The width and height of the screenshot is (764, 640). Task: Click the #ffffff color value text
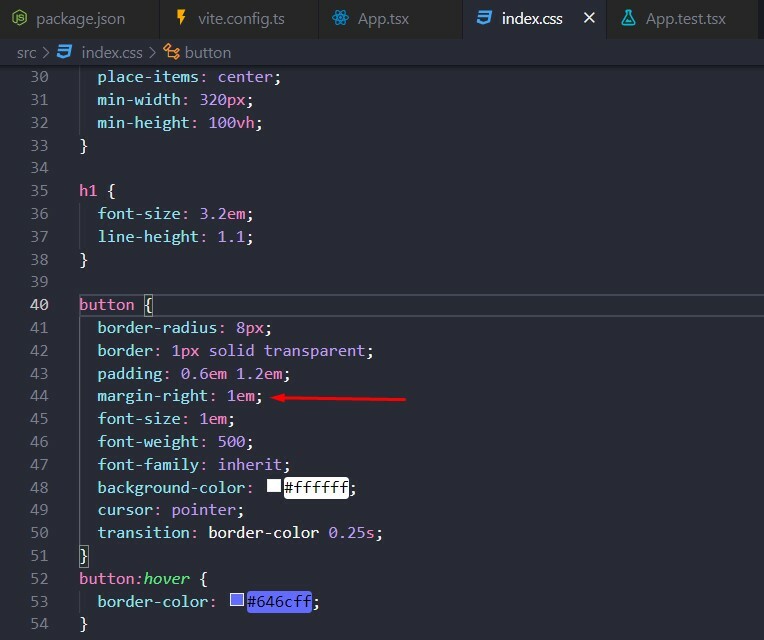pos(316,488)
